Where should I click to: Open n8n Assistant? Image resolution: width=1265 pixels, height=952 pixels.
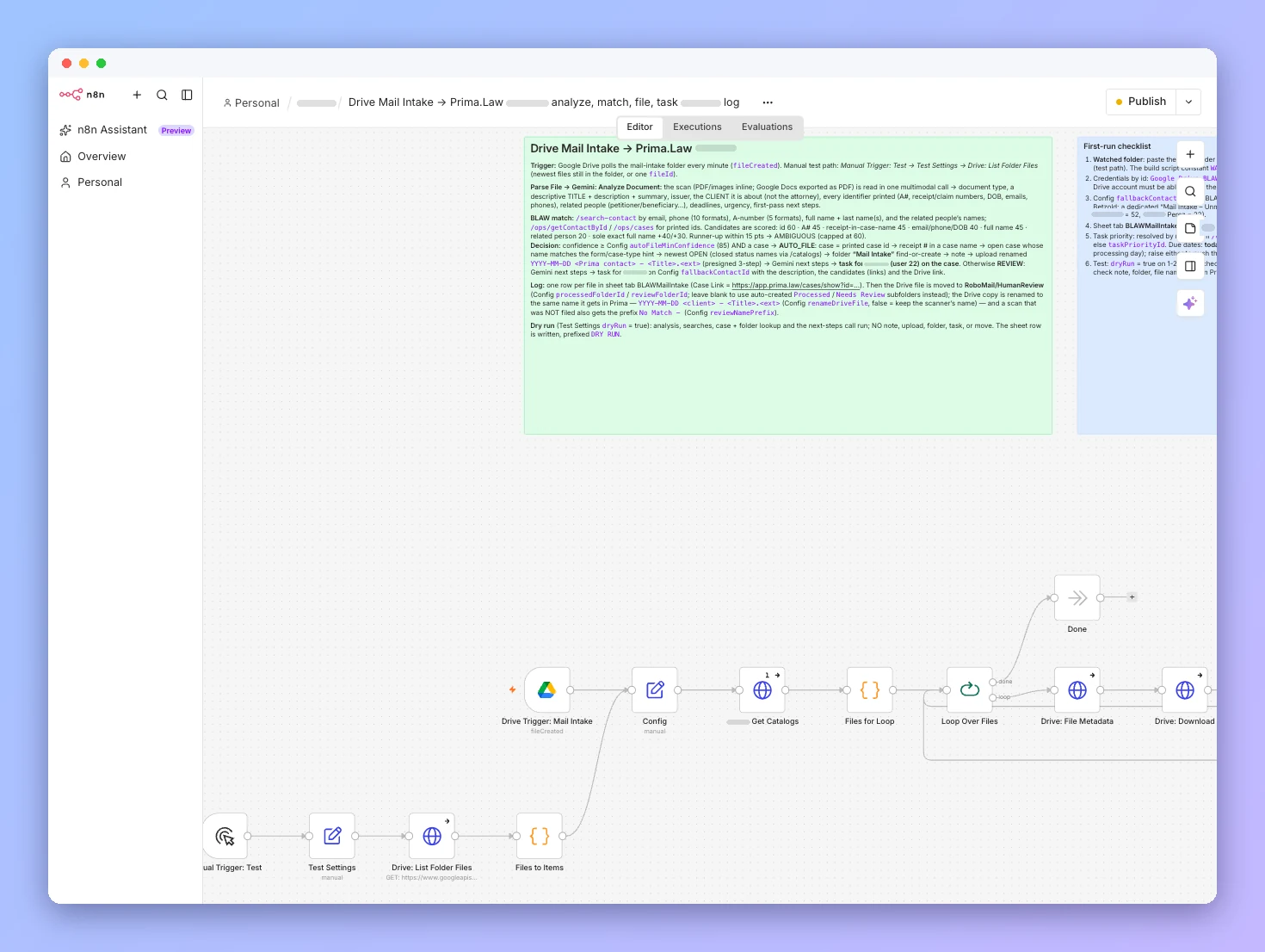pos(112,130)
